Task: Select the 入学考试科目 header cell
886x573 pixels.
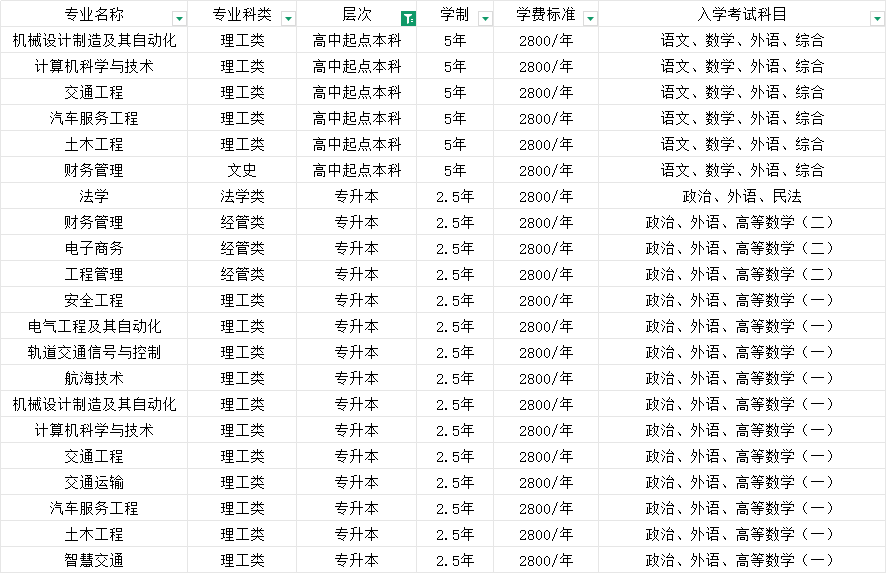Action: (742, 14)
